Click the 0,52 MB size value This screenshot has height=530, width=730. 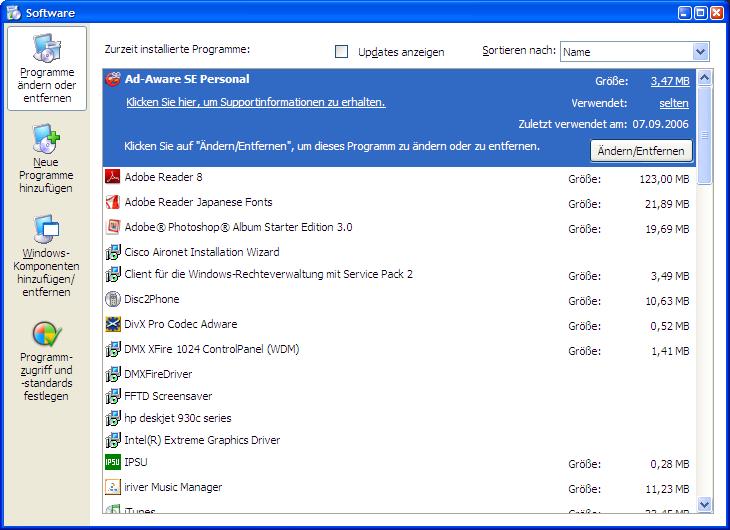click(669, 326)
